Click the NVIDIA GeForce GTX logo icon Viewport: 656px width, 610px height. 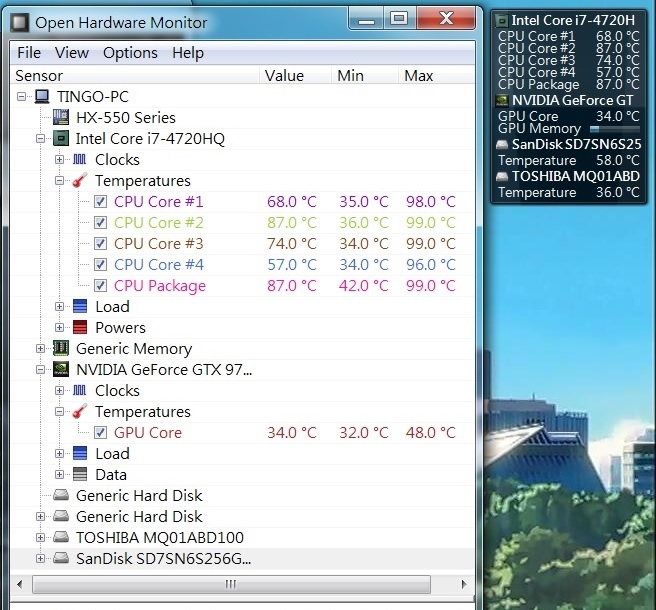61,369
